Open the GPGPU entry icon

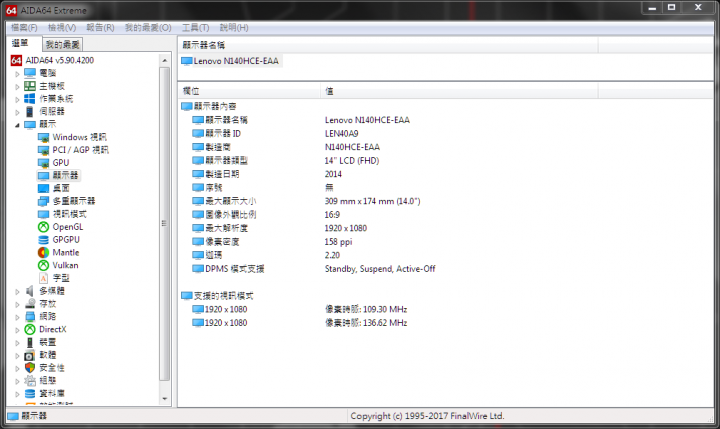[x=43, y=240]
